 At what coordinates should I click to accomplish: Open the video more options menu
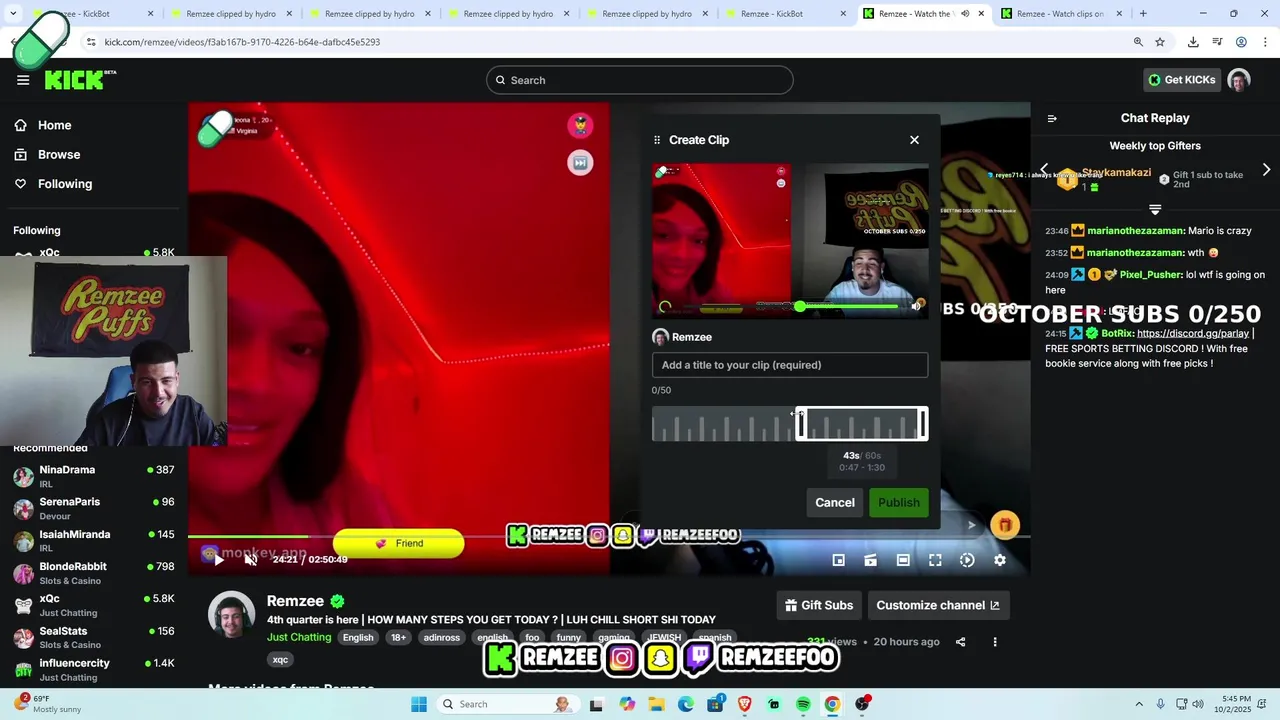[x=994, y=642]
